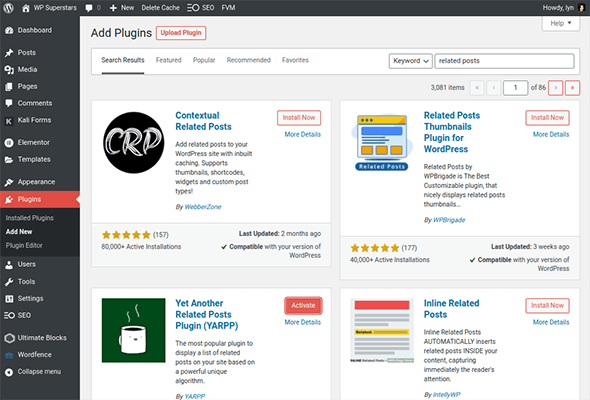Open Add New plugins submenu item

click(19, 232)
